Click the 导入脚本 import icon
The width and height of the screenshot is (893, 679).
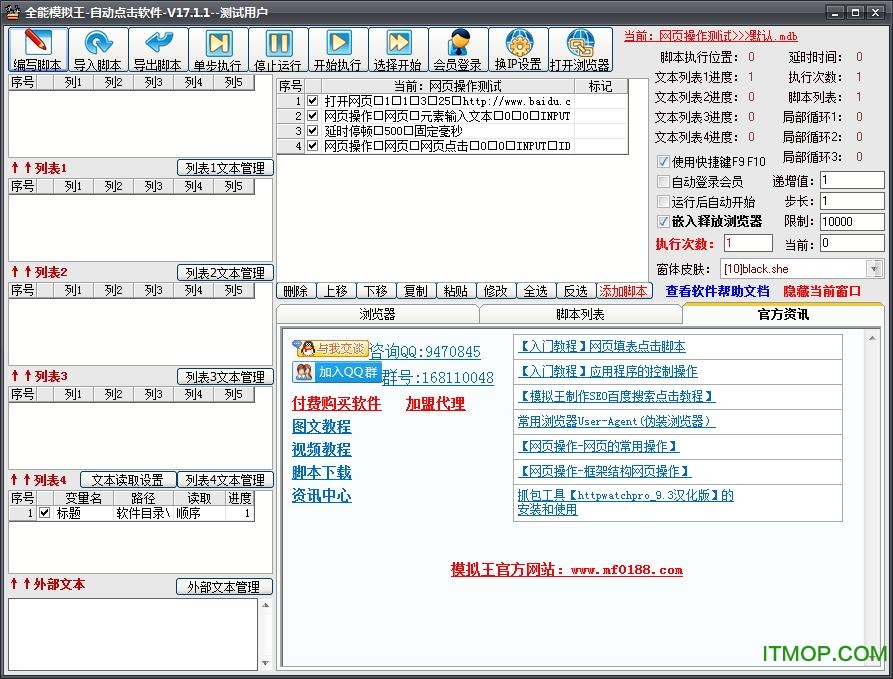point(98,50)
